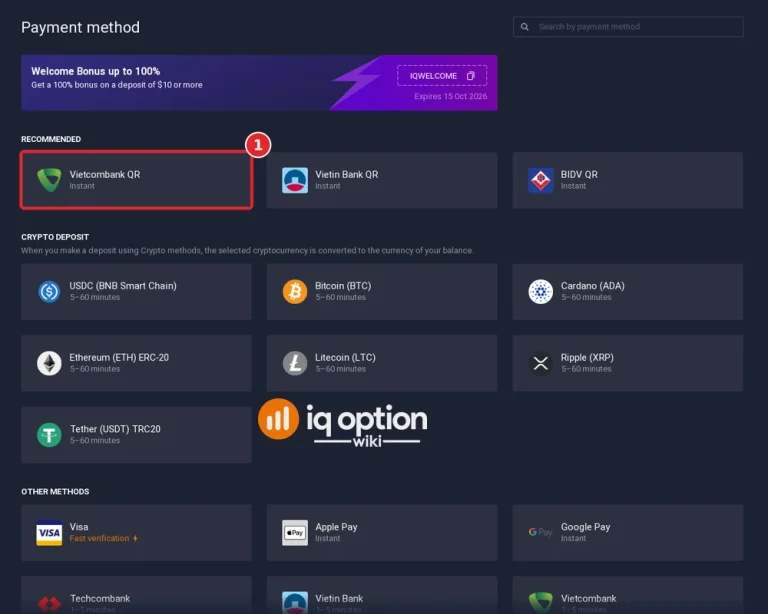
Task: Click the Techcombank red logo
Action: click(49, 603)
